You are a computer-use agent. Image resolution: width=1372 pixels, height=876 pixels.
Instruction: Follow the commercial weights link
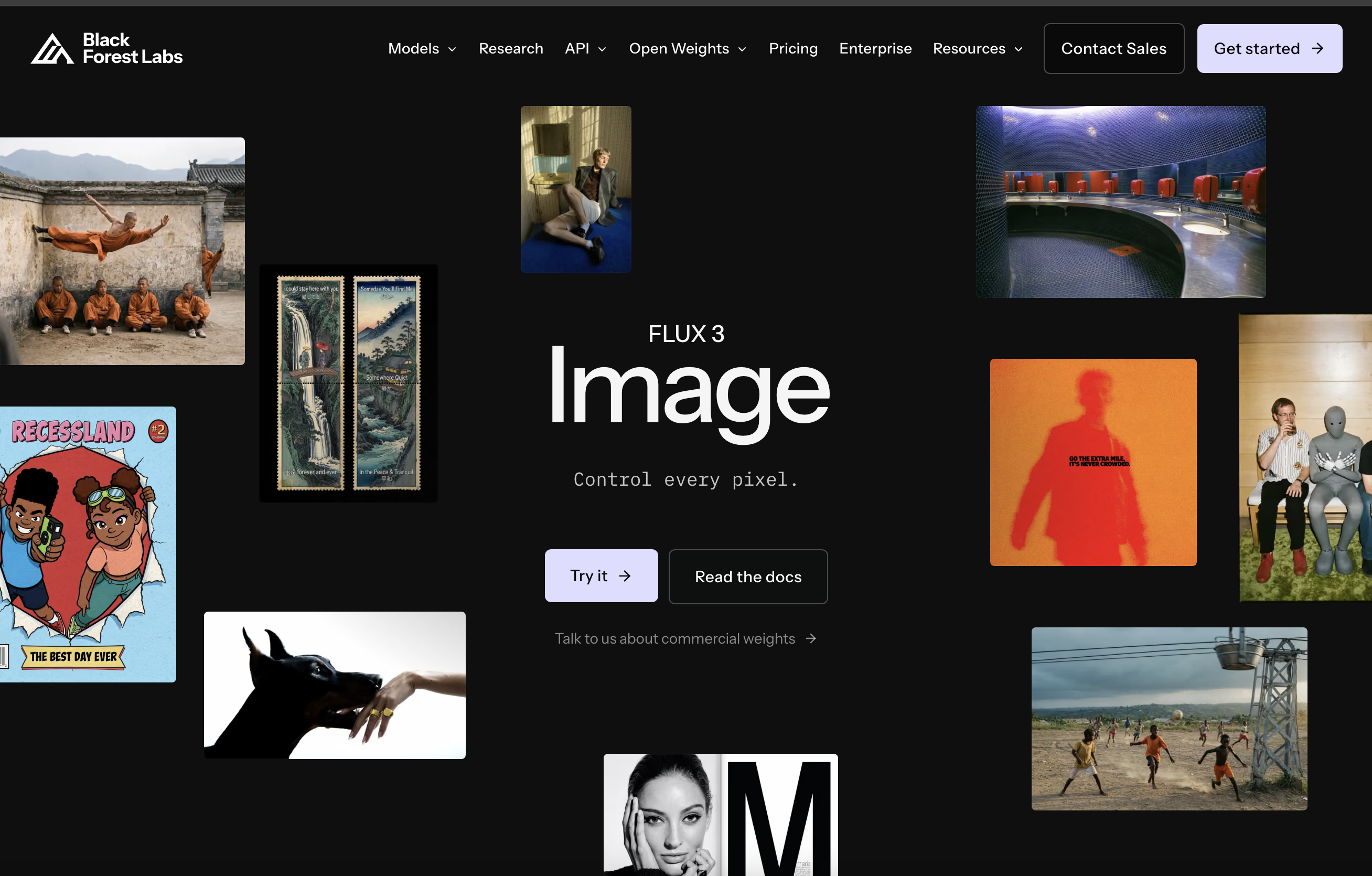tap(686, 638)
